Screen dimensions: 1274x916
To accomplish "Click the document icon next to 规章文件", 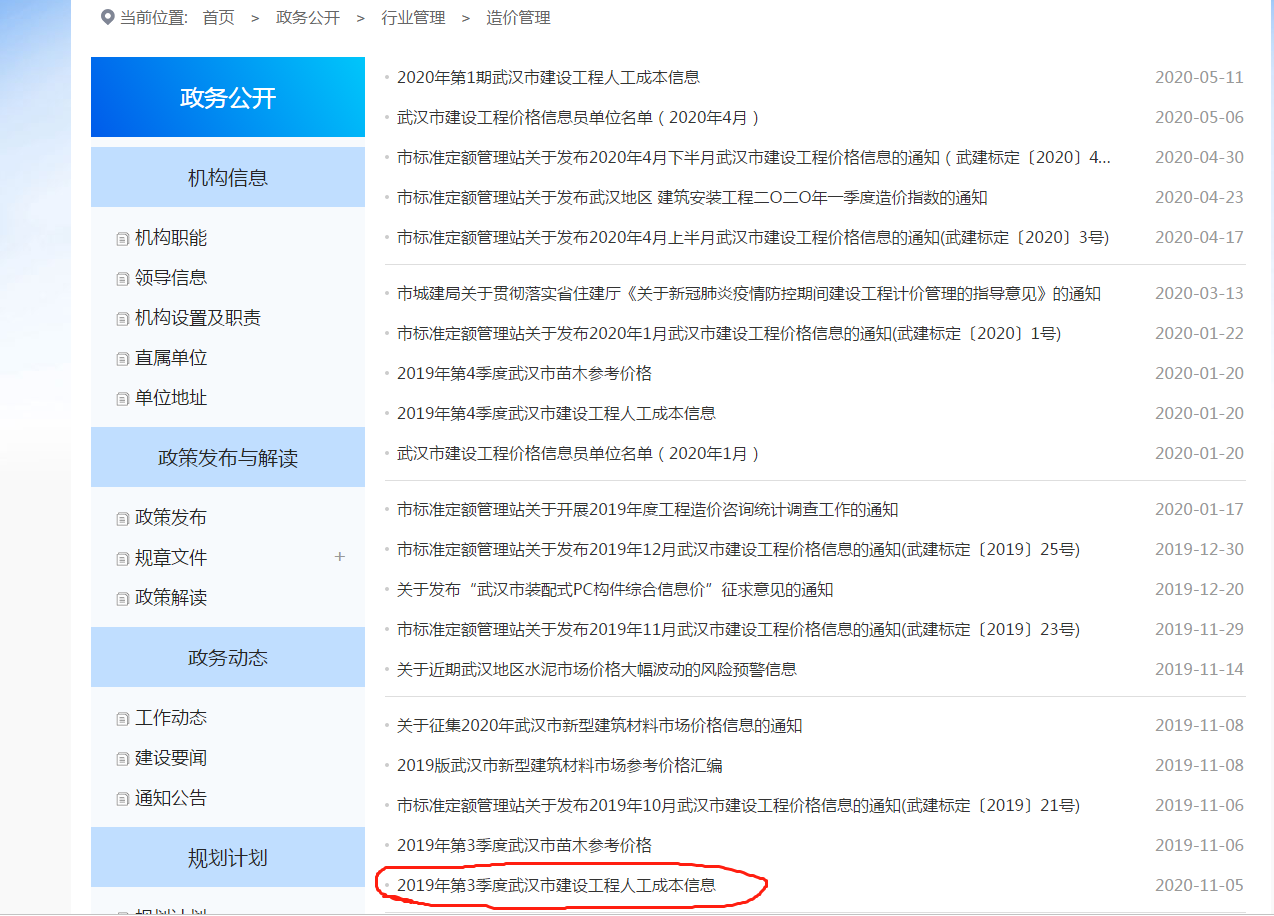I will (123, 559).
